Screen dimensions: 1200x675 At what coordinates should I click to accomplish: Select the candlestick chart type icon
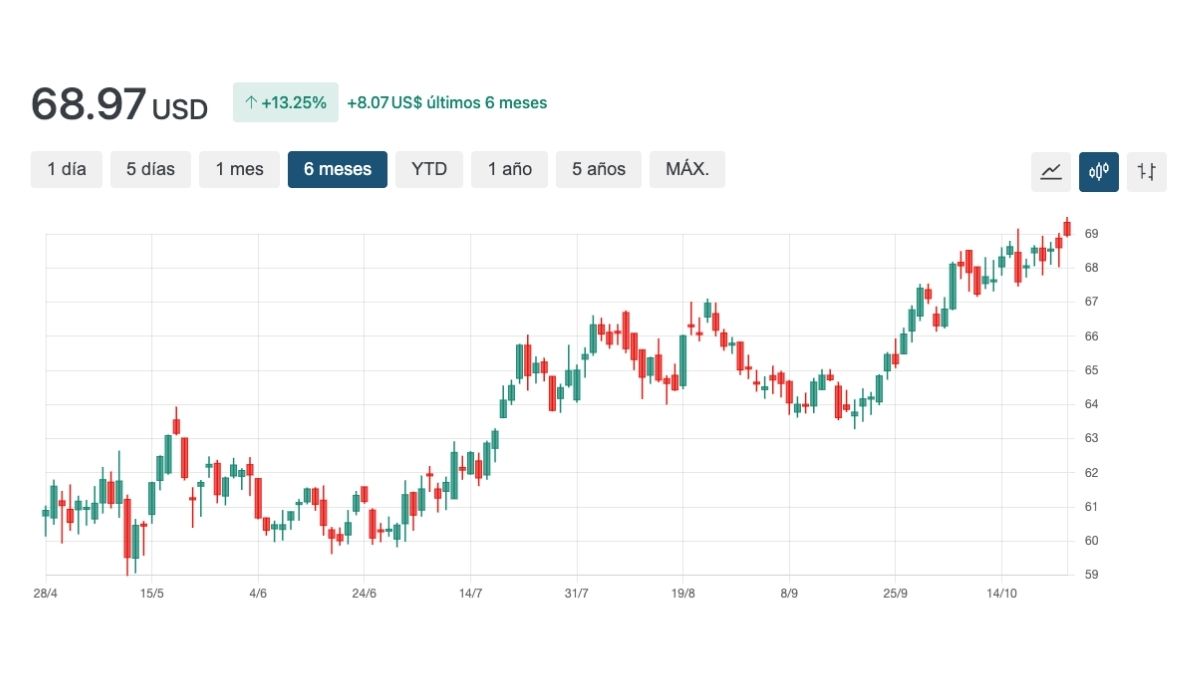[1099, 172]
